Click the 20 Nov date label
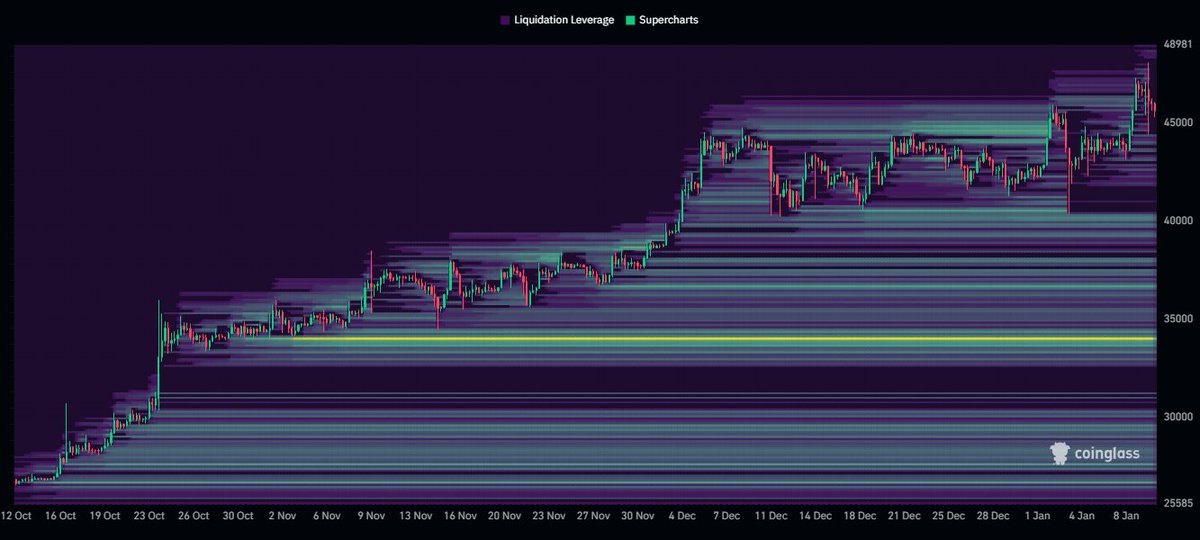This screenshot has height=540, width=1200. pos(505,517)
